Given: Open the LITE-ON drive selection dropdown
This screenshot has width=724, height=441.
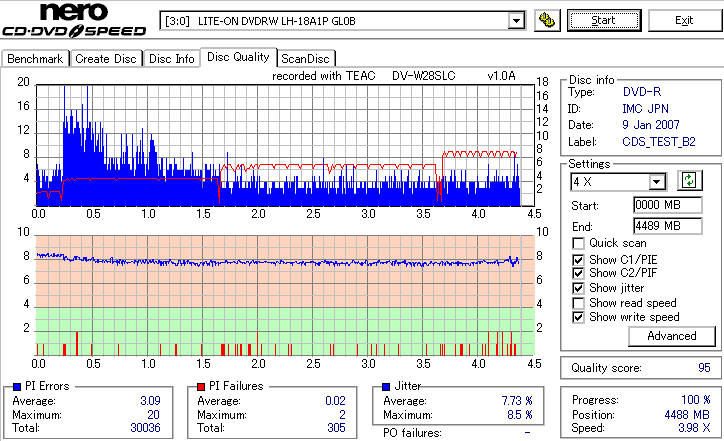Looking at the screenshot, I should point(516,21).
